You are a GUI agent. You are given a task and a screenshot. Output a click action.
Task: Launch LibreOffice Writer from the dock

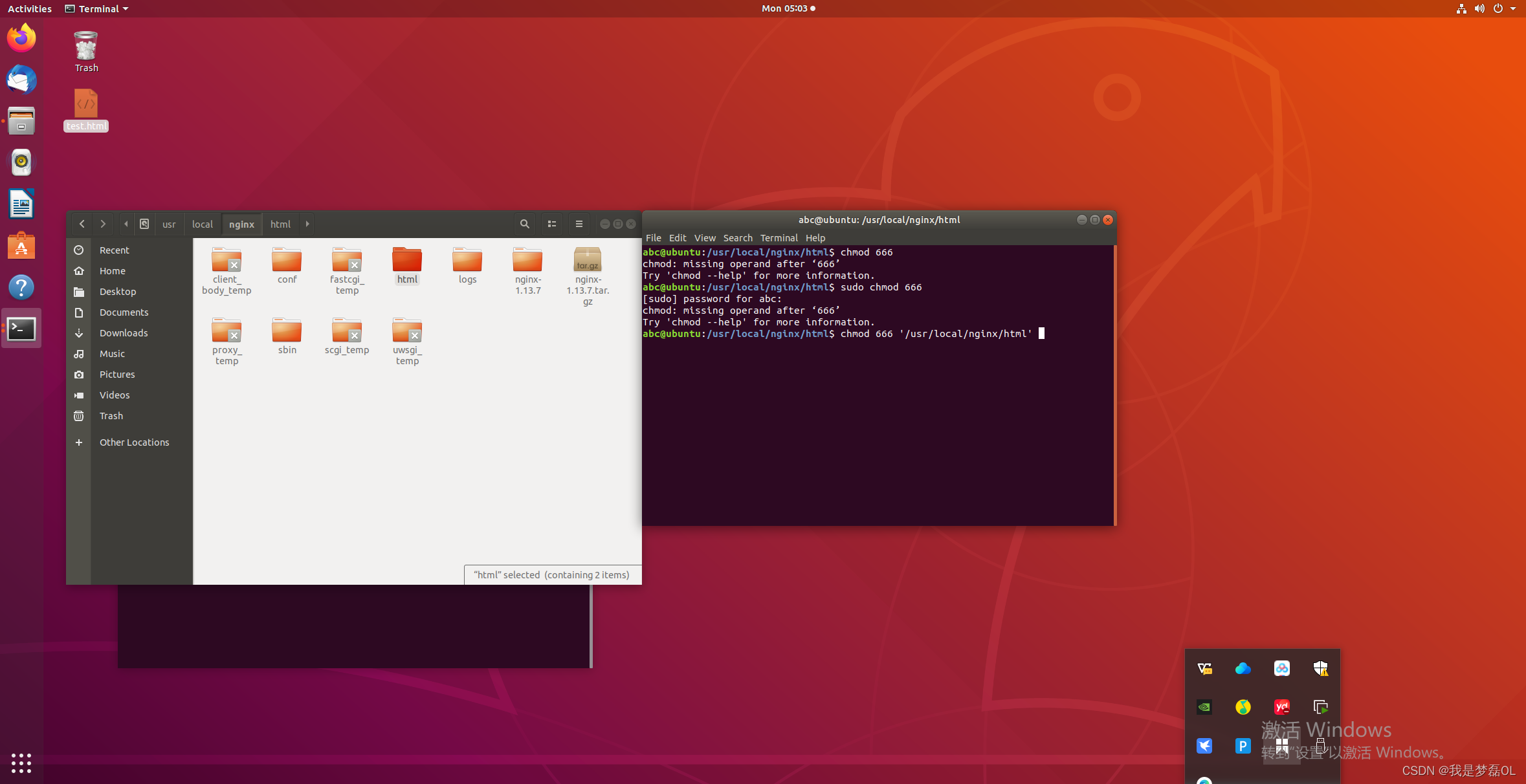pyautogui.click(x=21, y=204)
